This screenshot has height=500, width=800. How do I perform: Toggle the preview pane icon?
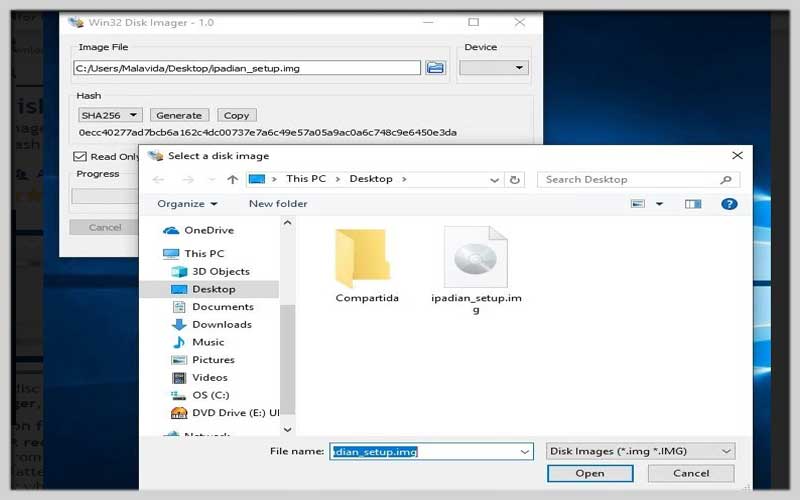tap(693, 204)
